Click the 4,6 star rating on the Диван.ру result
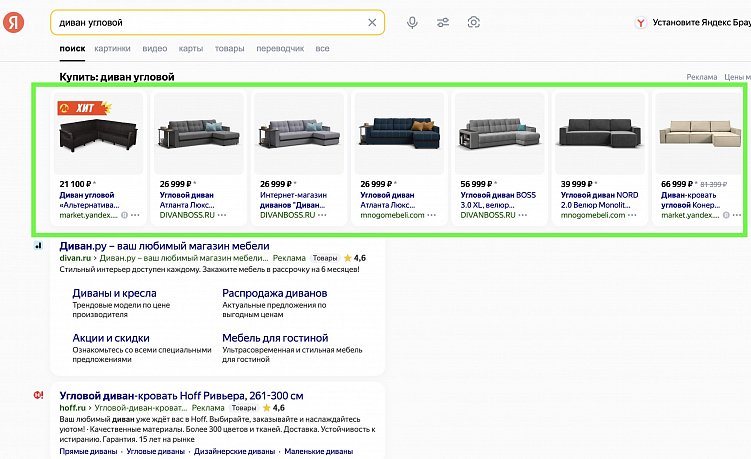The width and height of the screenshot is (751, 459). (x=355, y=258)
